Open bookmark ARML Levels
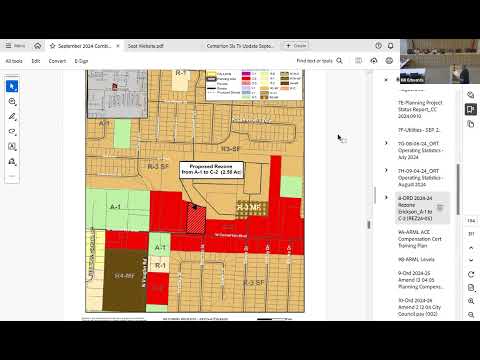This screenshot has height=360, width=480. pos(416,259)
